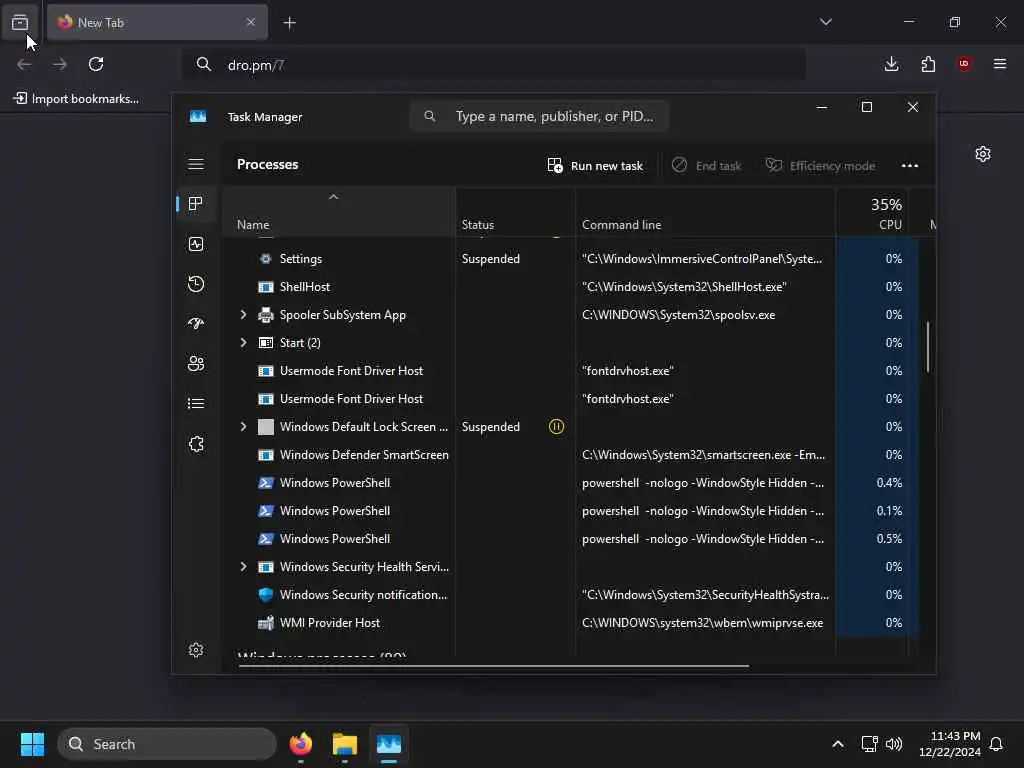Expand the Windows Security Health Service row
The height and width of the screenshot is (768, 1024).
[x=244, y=567]
